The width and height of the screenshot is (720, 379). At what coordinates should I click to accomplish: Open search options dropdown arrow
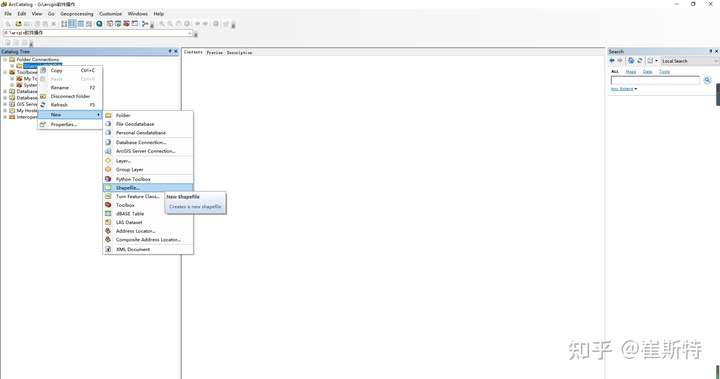pyautogui.click(x=656, y=61)
